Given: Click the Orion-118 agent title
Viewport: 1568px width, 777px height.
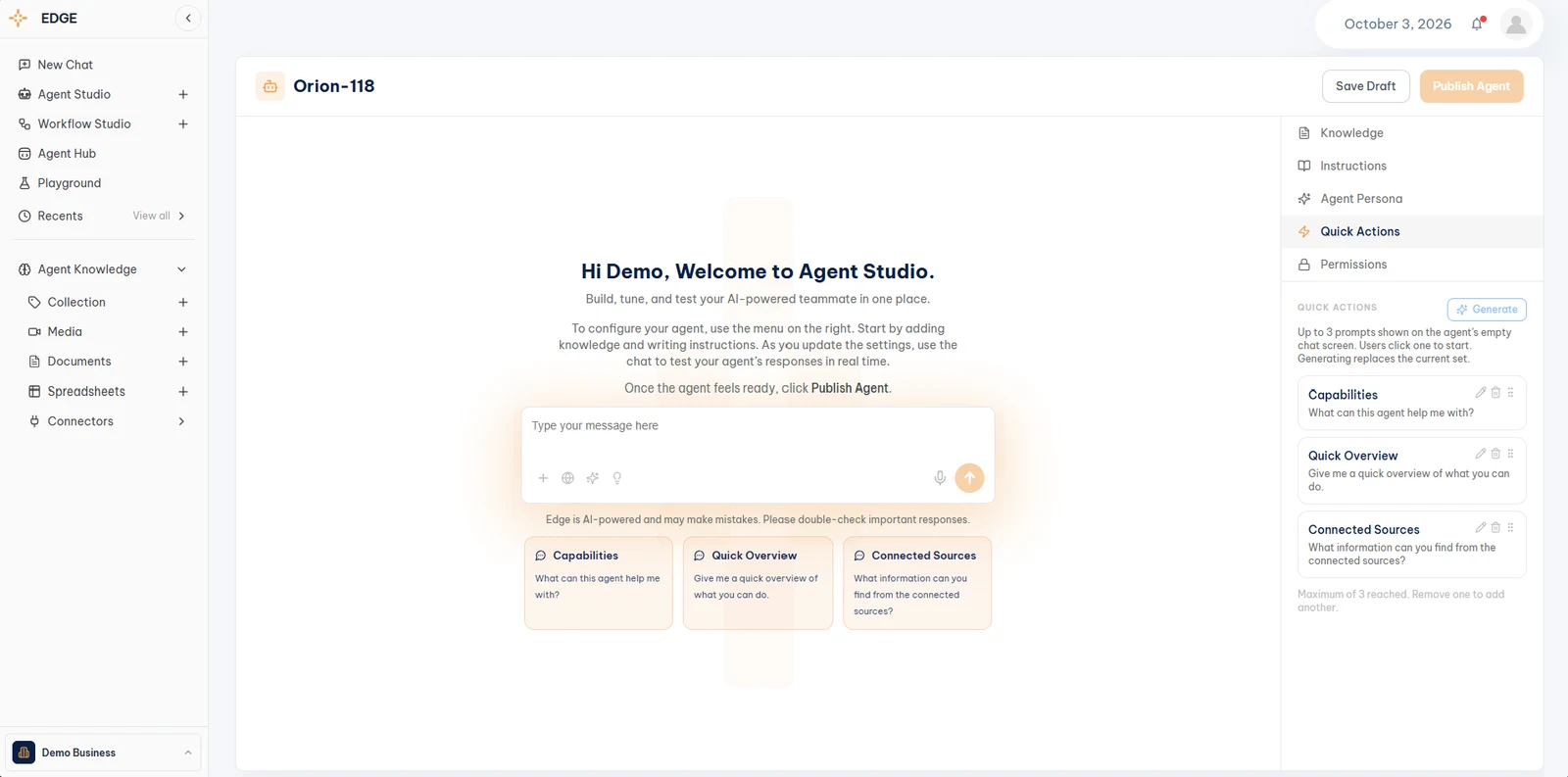Looking at the screenshot, I should 334,86.
